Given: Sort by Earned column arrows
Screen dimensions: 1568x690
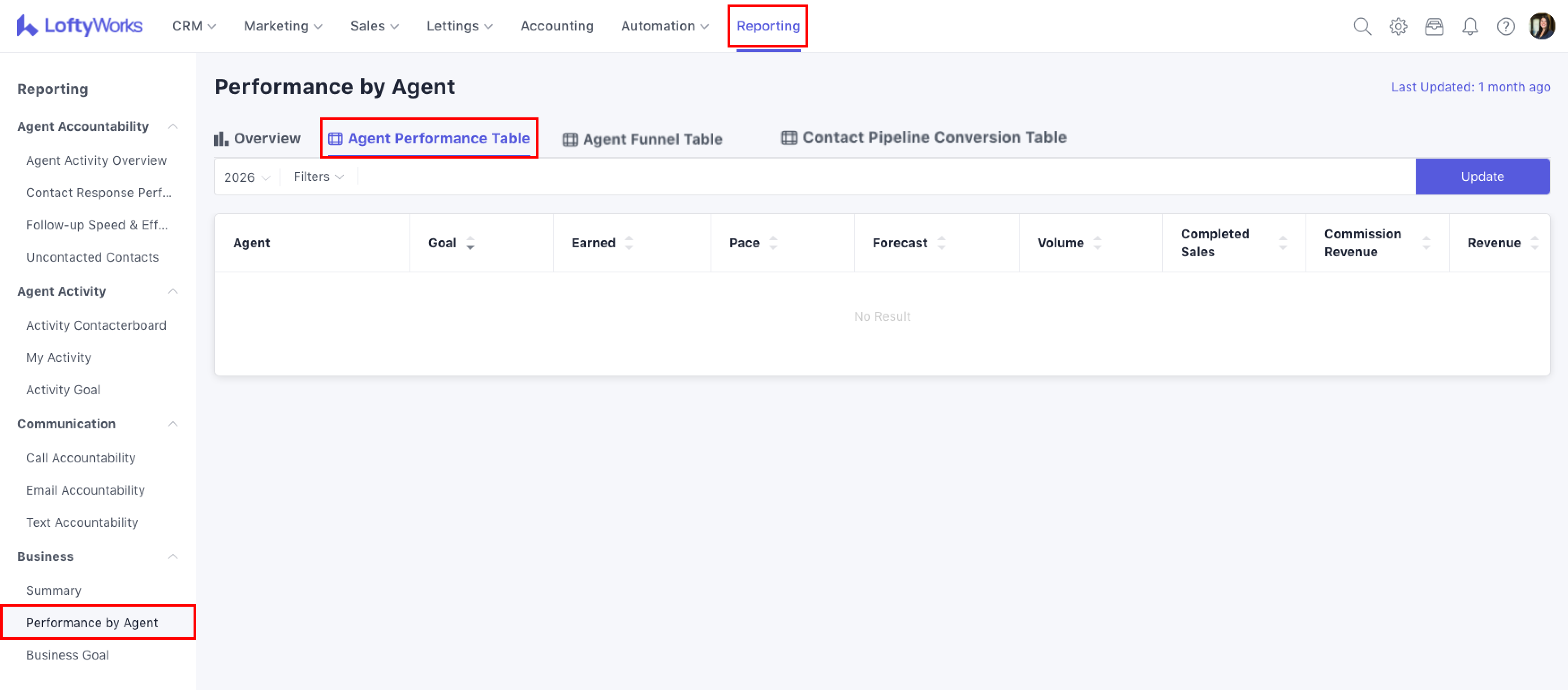Looking at the screenshot, I should pos(629,243).
